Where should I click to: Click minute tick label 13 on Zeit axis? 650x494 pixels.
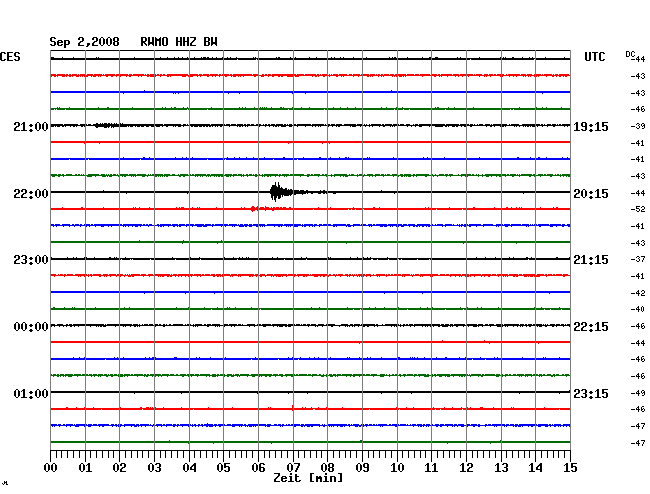pos(501,468)
